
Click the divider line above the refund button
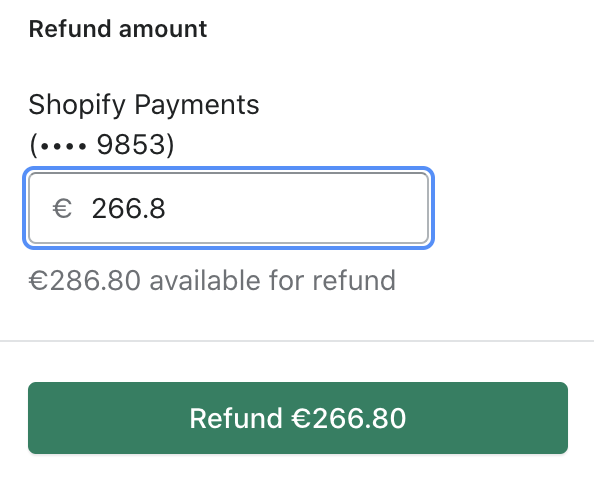point(297,341)
